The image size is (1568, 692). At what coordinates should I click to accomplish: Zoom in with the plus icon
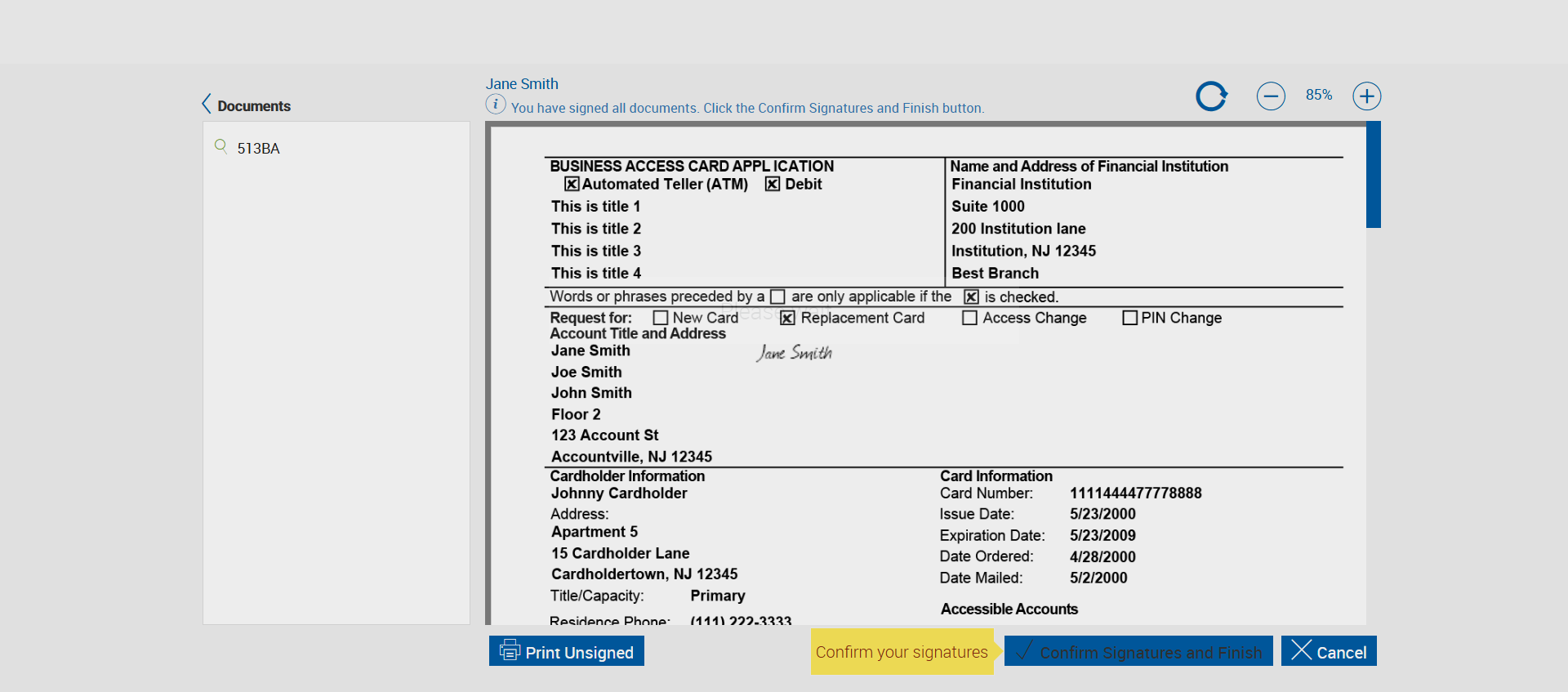pyautogui.click(x=1367, y=96)
